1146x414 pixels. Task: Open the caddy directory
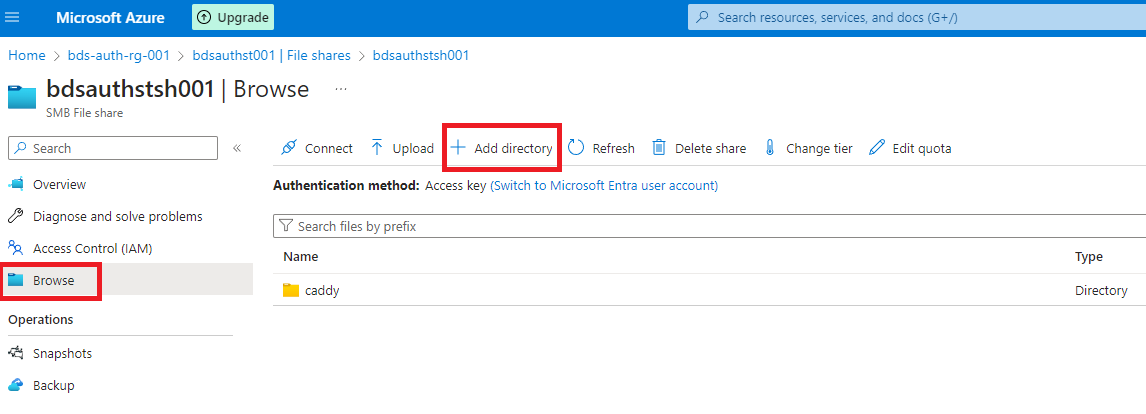322,290
